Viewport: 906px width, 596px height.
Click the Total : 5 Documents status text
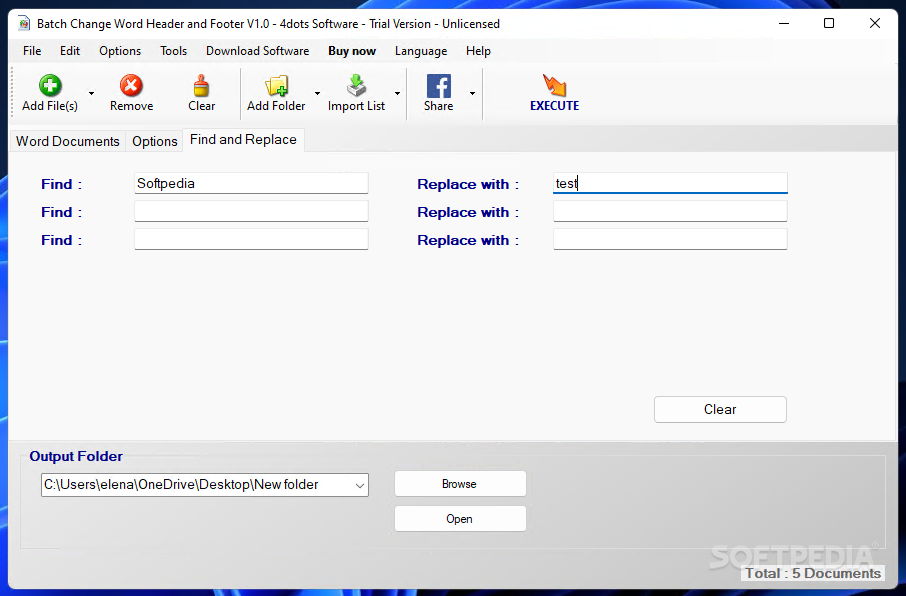(813, 573)
